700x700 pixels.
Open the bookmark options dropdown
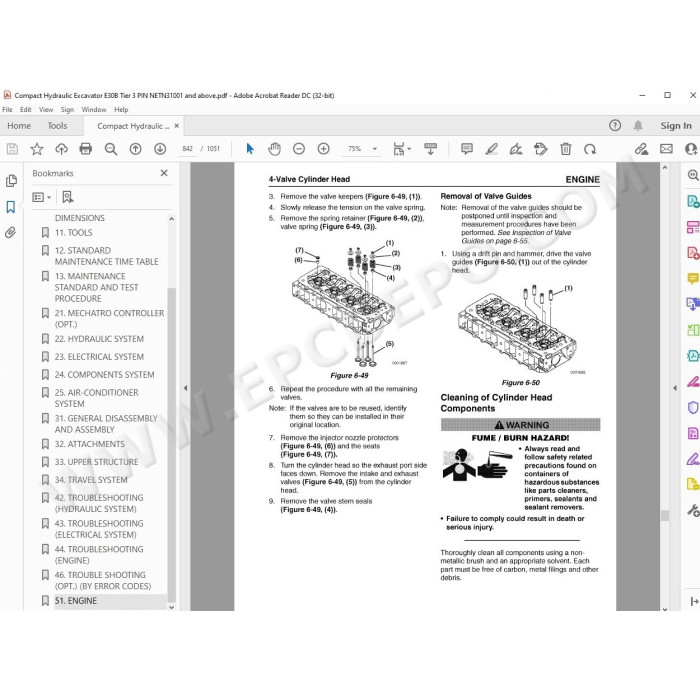(x=42, y=197)
